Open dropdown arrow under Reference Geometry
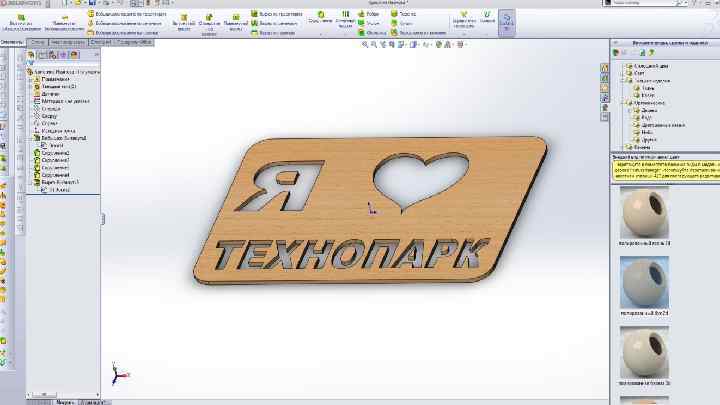Image resolution: width=720 pixels, height=405 pixels. (x=464, y=34)
